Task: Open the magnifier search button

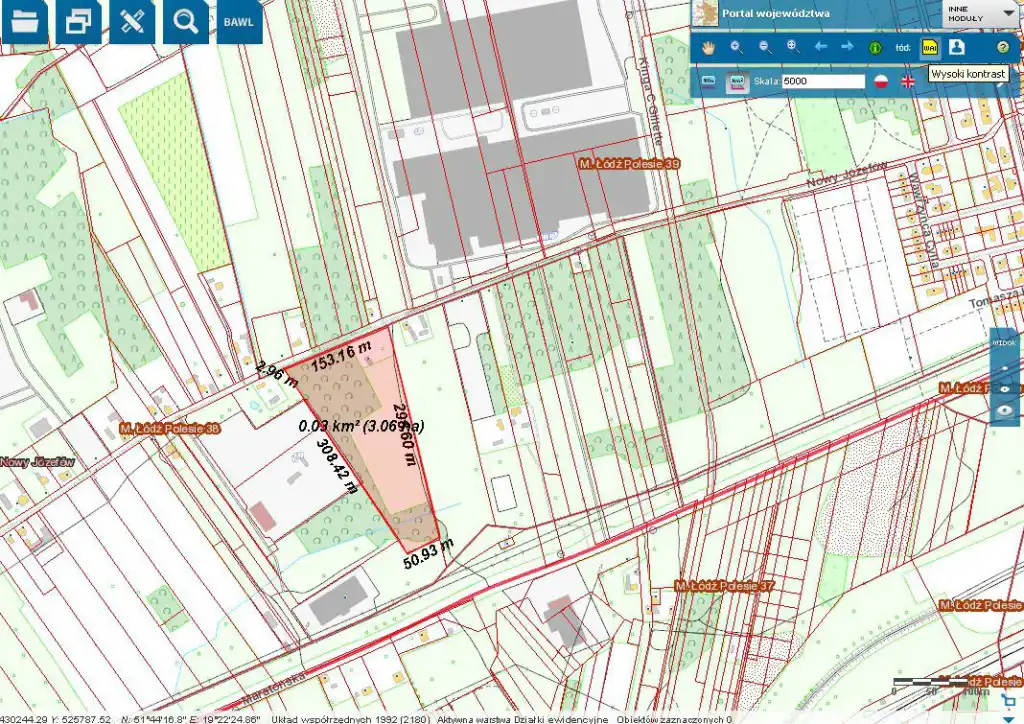Action: click(x=185, y=21)
